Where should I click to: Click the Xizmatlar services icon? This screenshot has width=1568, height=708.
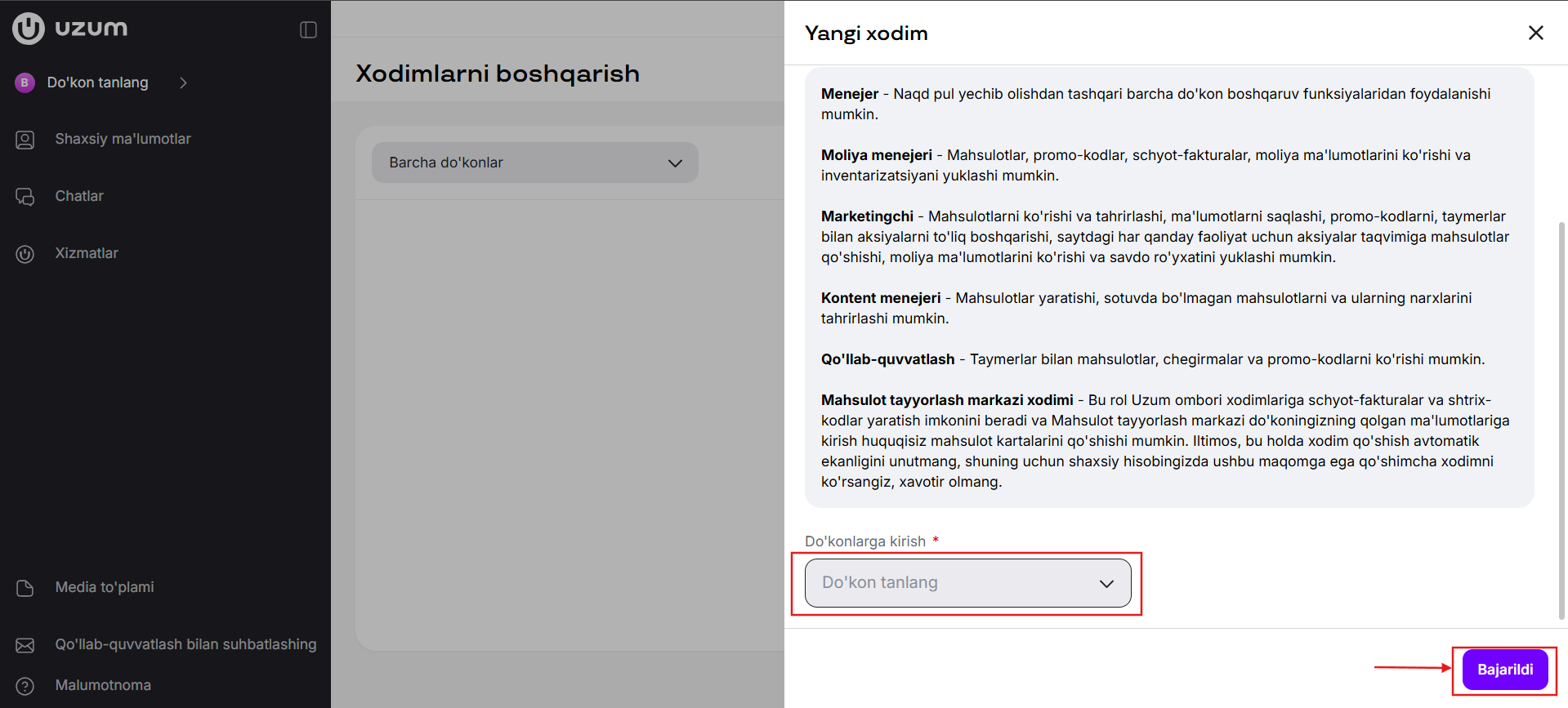pos(25,254)
